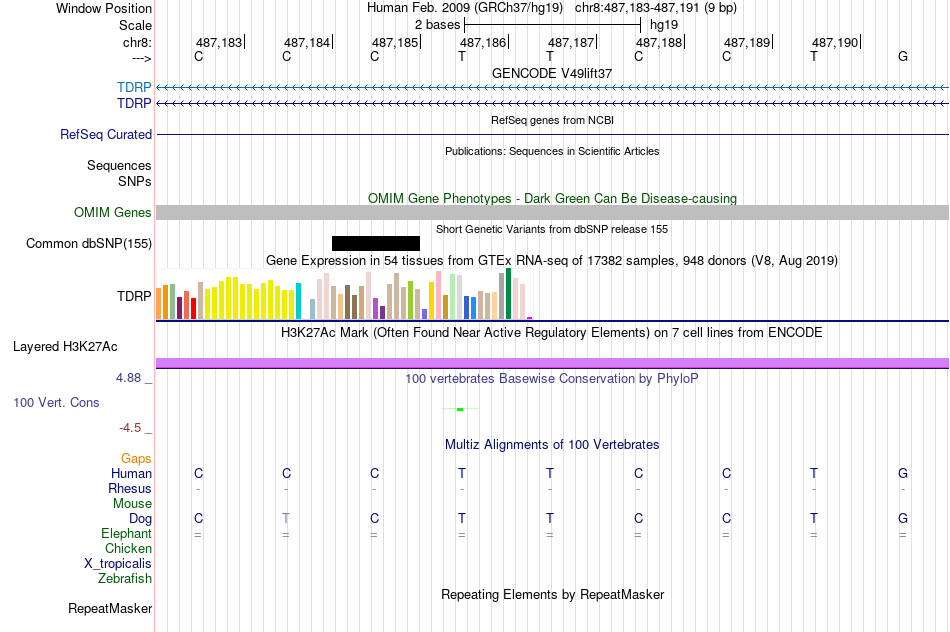Open the RefSeq Curated track label
This screenshot has height=632, width=950.
tap(106, 135)
